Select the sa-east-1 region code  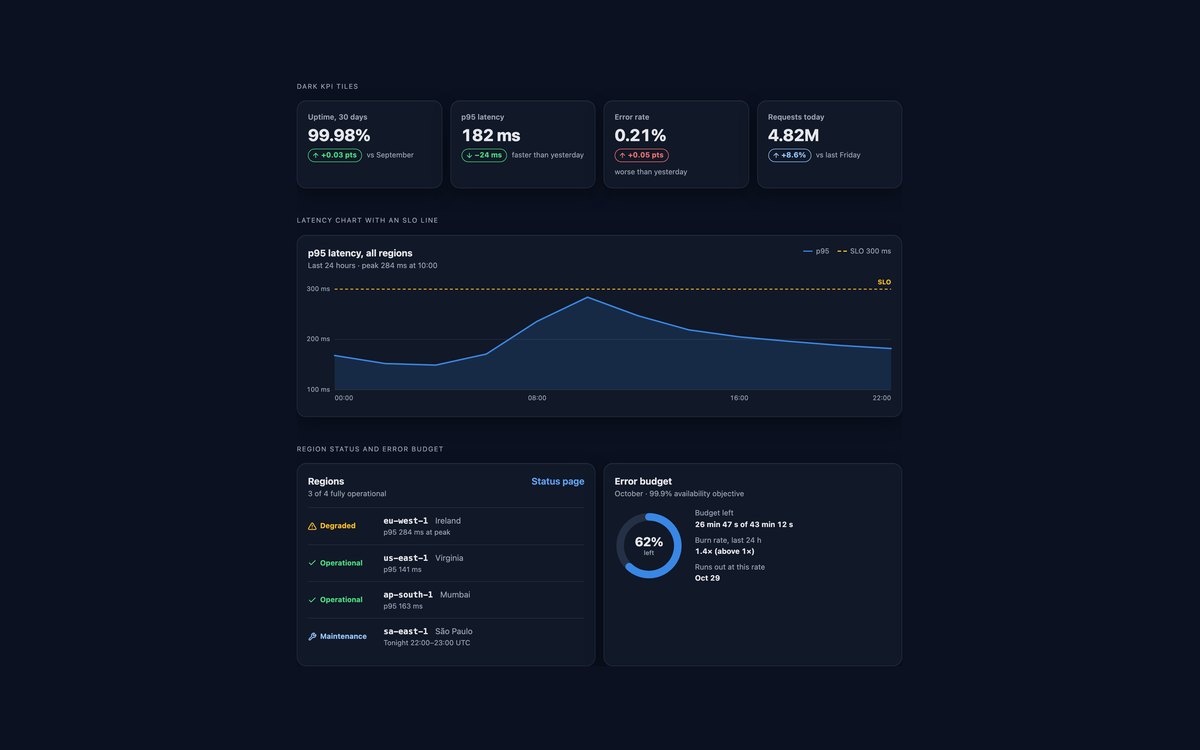tap(406, 631)
